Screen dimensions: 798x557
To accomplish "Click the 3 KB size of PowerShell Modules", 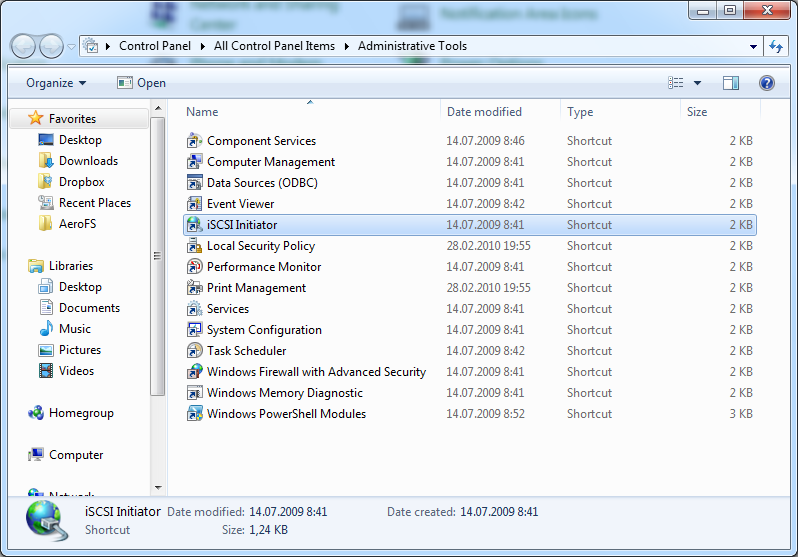I will [740, 413].
